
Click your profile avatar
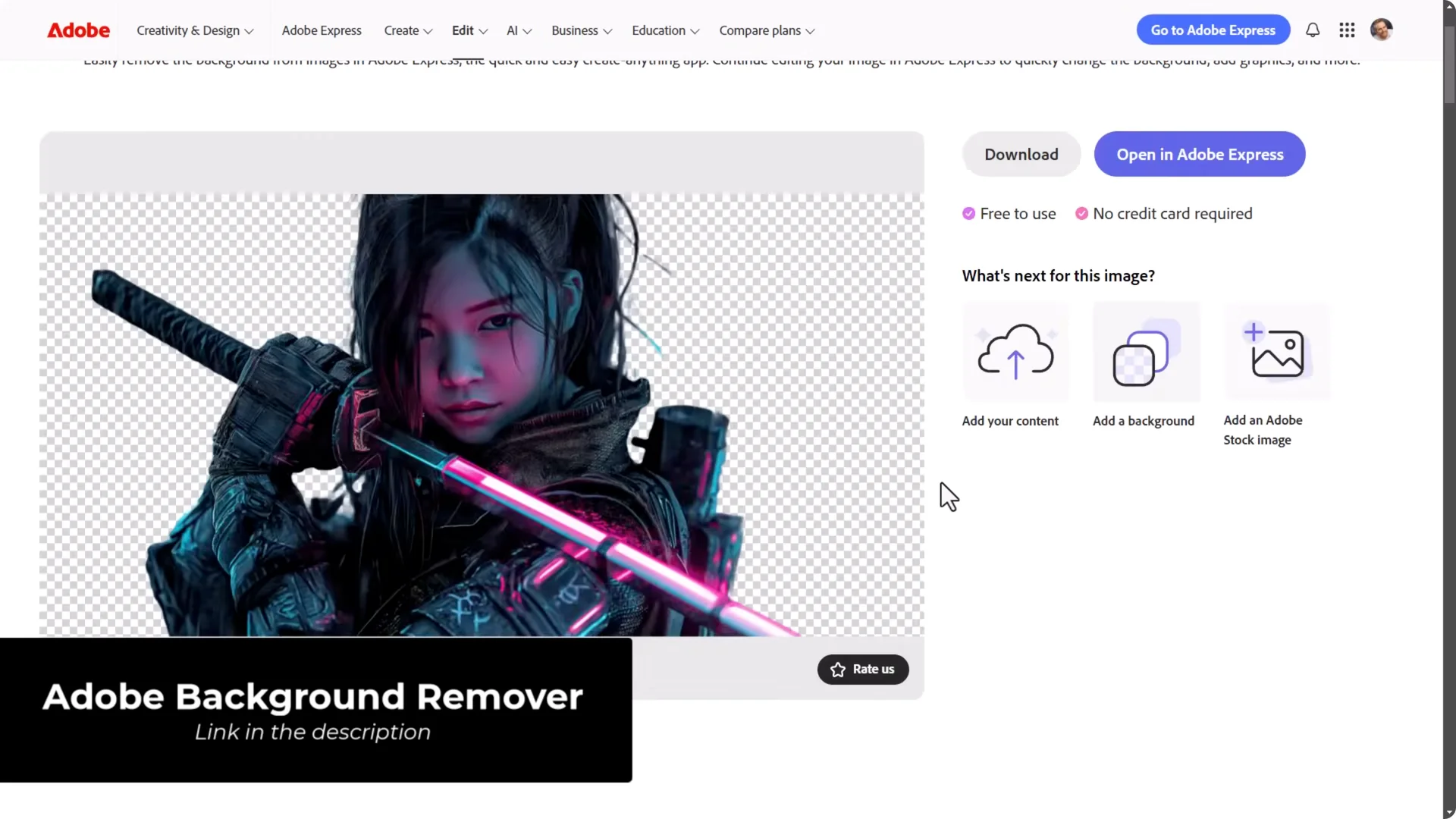coord(1381,30)
